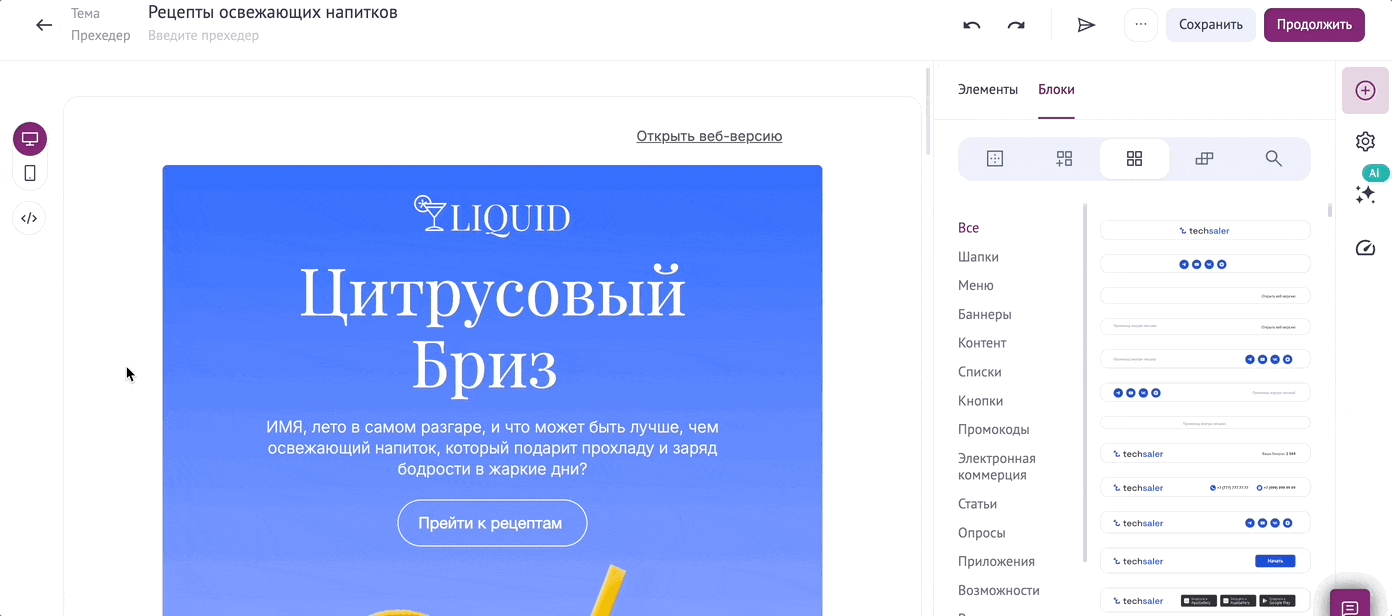Open the add-content plus panel
The image size is (1392, 616).
1365,90
